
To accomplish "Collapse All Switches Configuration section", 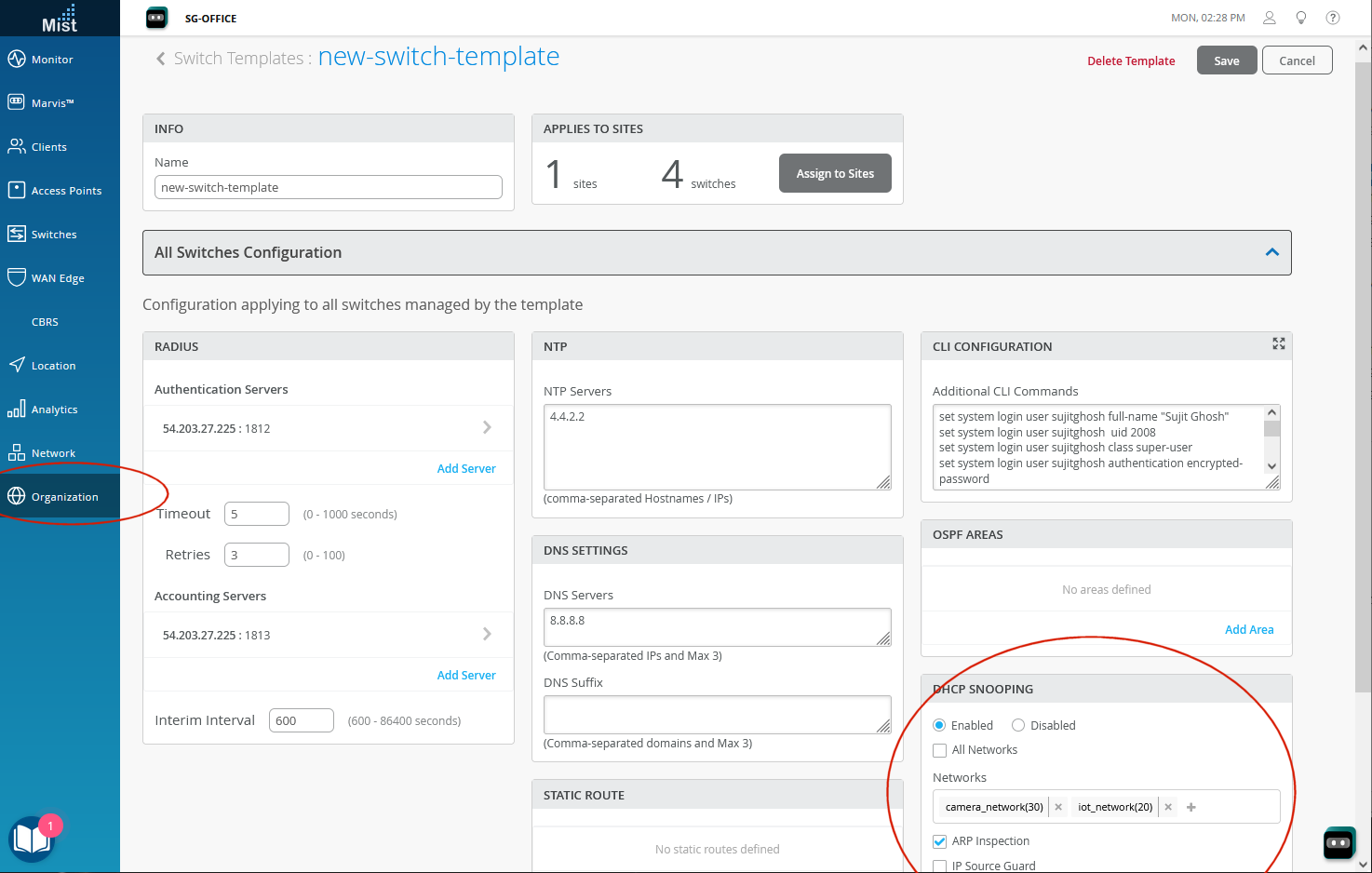I will coord(1271,252).
